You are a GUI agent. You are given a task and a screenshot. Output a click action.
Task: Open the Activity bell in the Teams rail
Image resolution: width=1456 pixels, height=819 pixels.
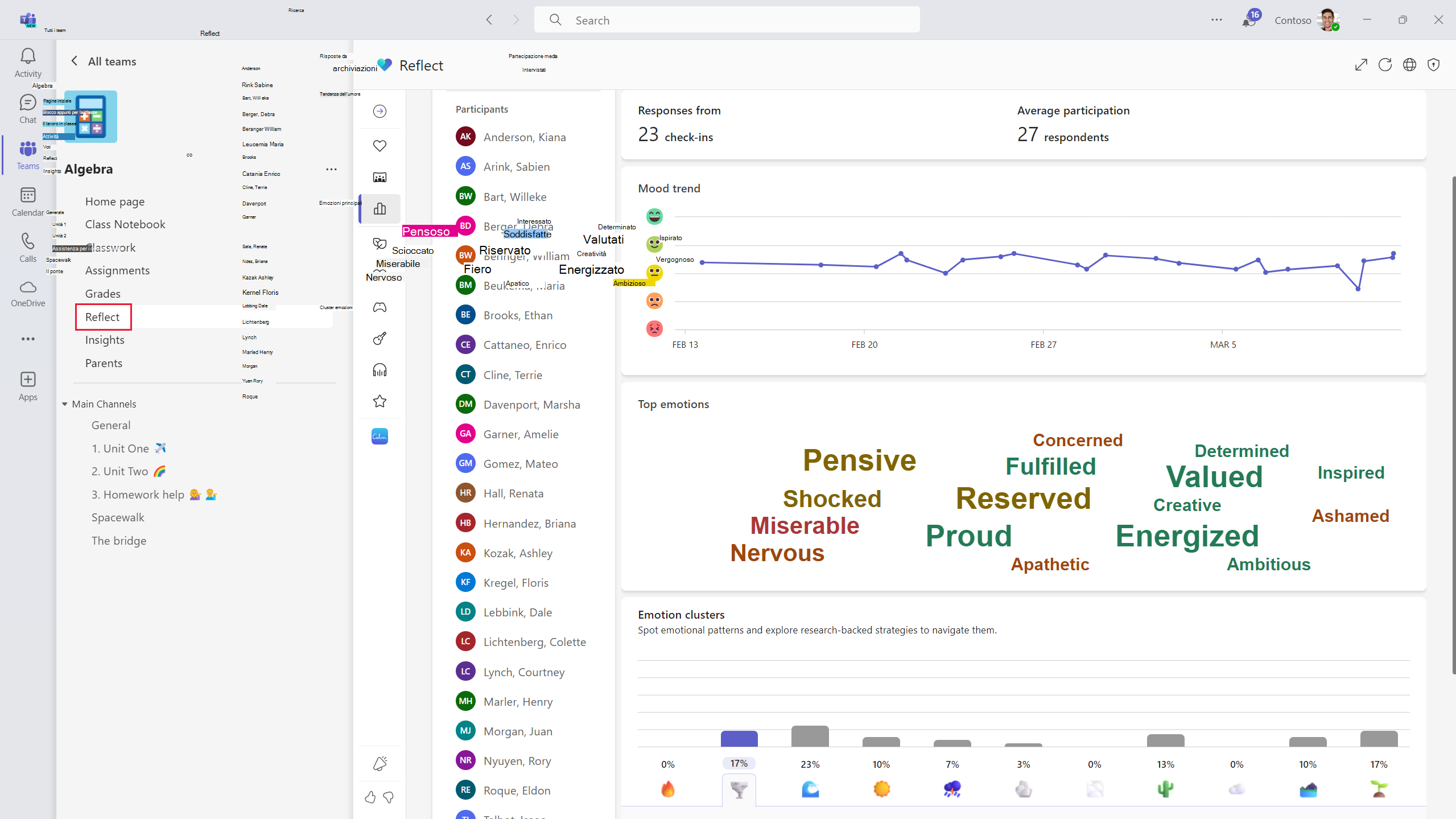[28, 63]
